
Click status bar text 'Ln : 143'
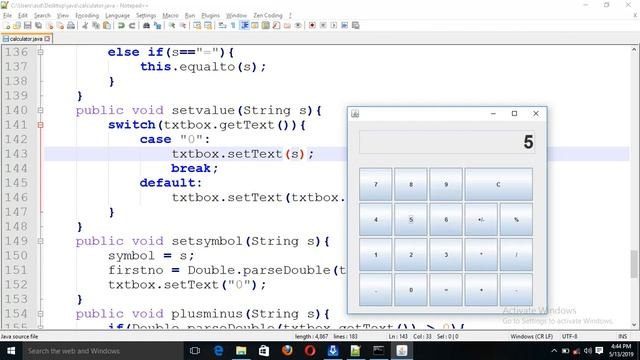[x=398, y=336]
